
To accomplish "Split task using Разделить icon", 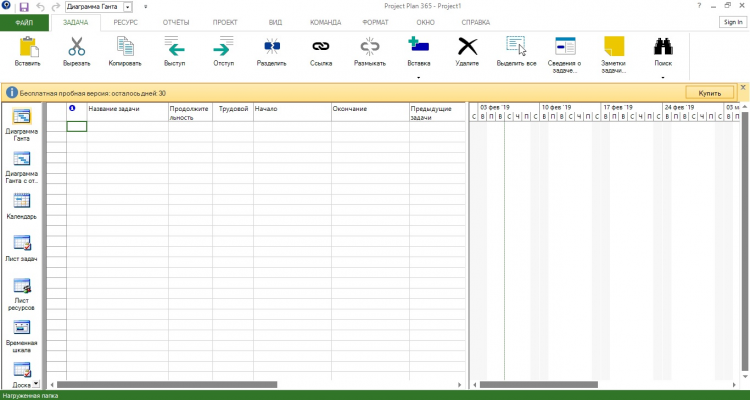I will coord(272,46).
